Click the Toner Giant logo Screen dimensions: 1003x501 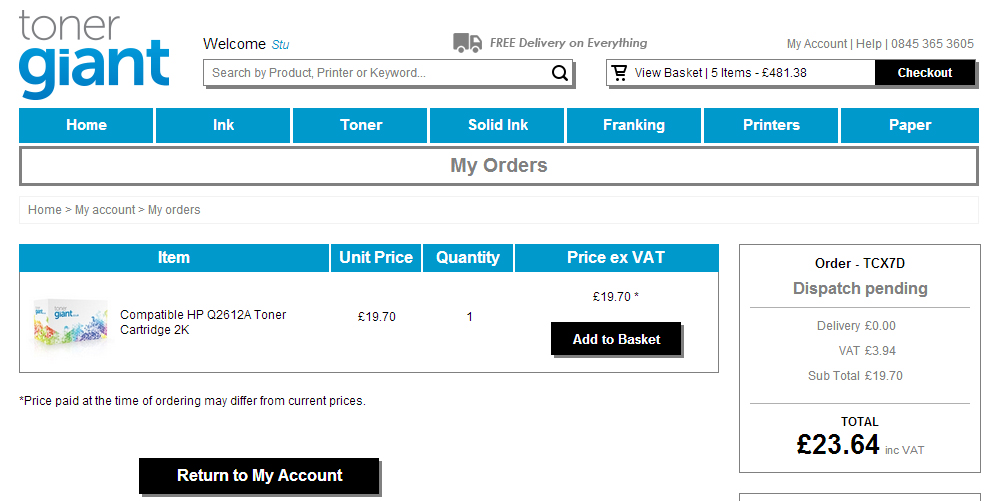[x=94, y=55]
